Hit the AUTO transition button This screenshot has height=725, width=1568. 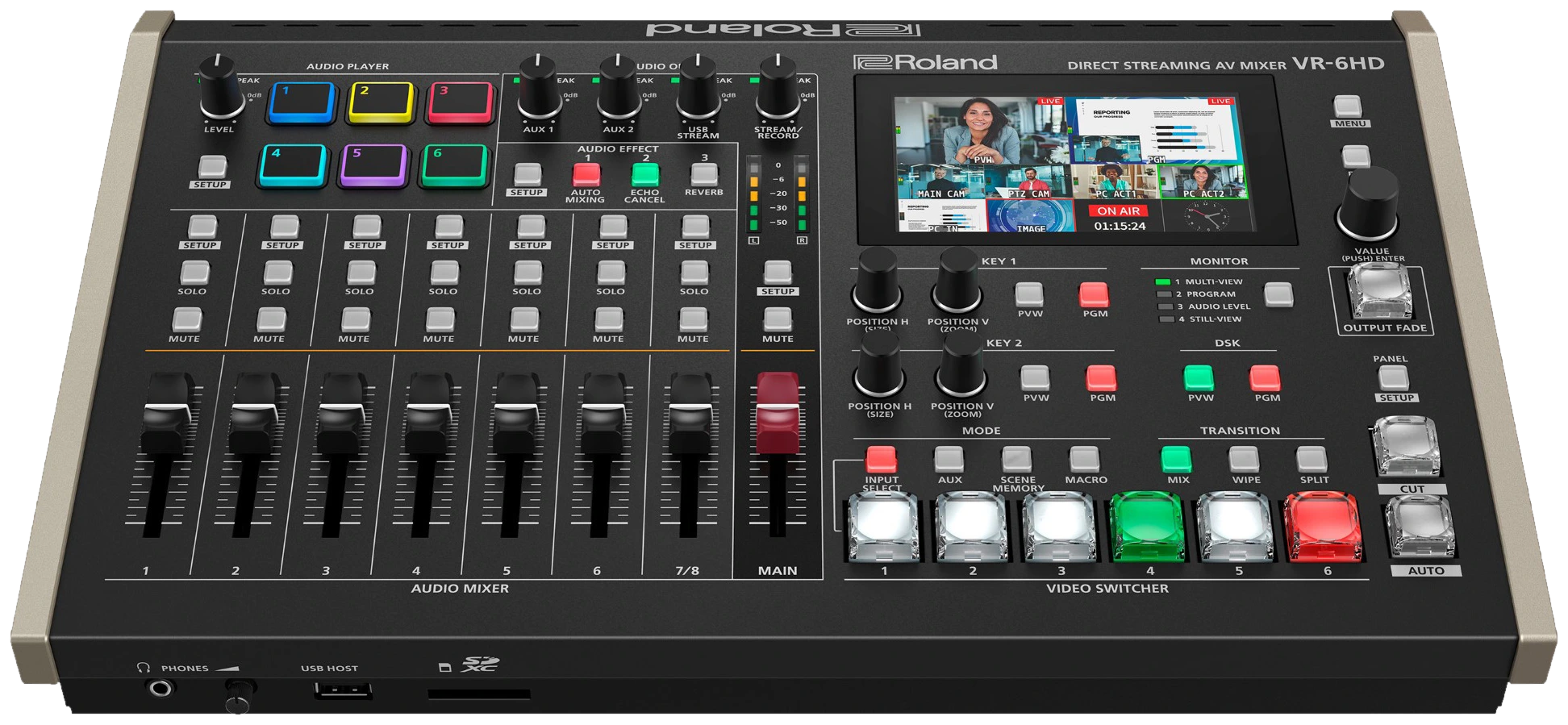tap(1421, 527)
